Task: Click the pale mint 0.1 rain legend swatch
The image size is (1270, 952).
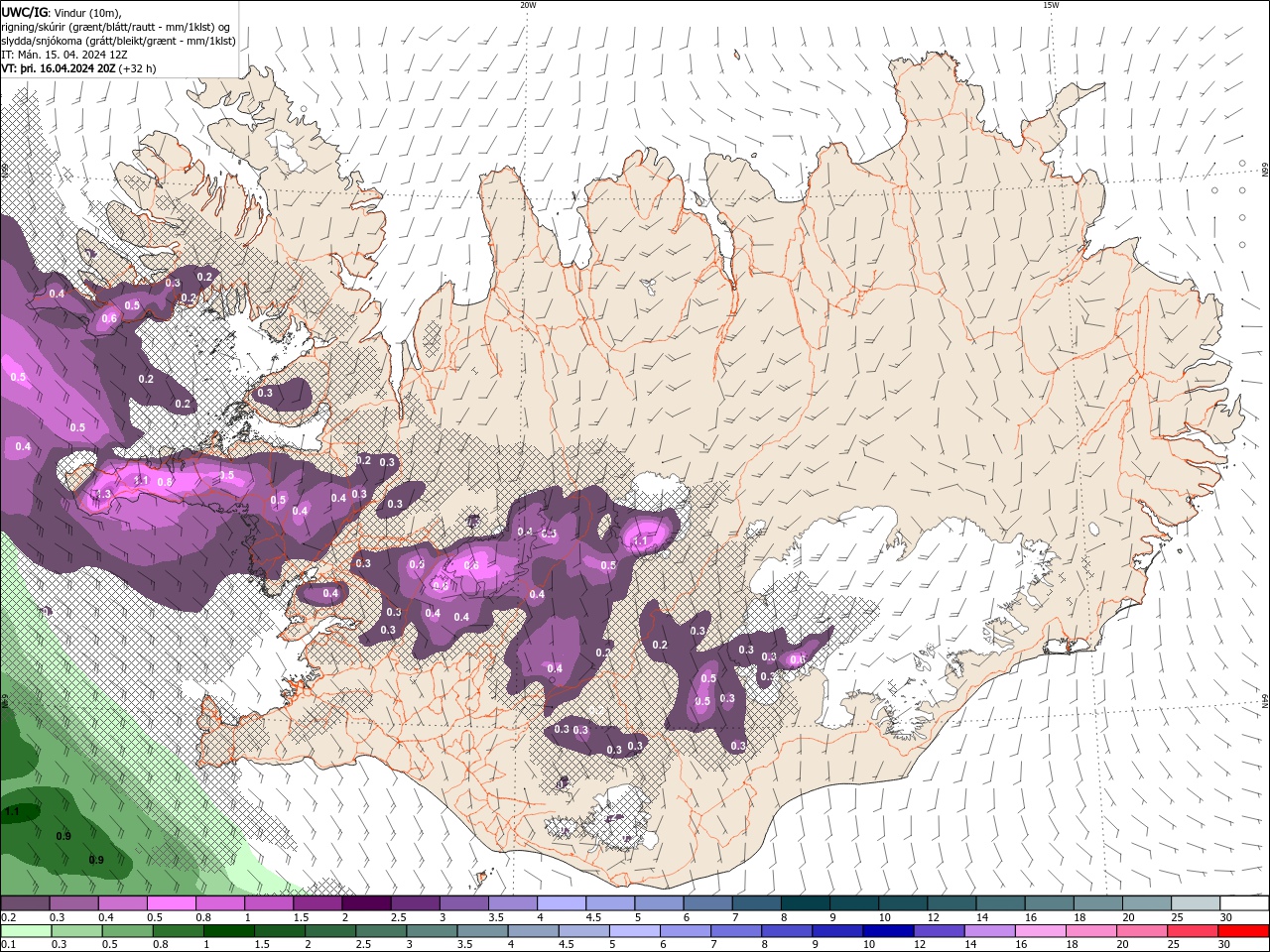Action: (26, 930)
